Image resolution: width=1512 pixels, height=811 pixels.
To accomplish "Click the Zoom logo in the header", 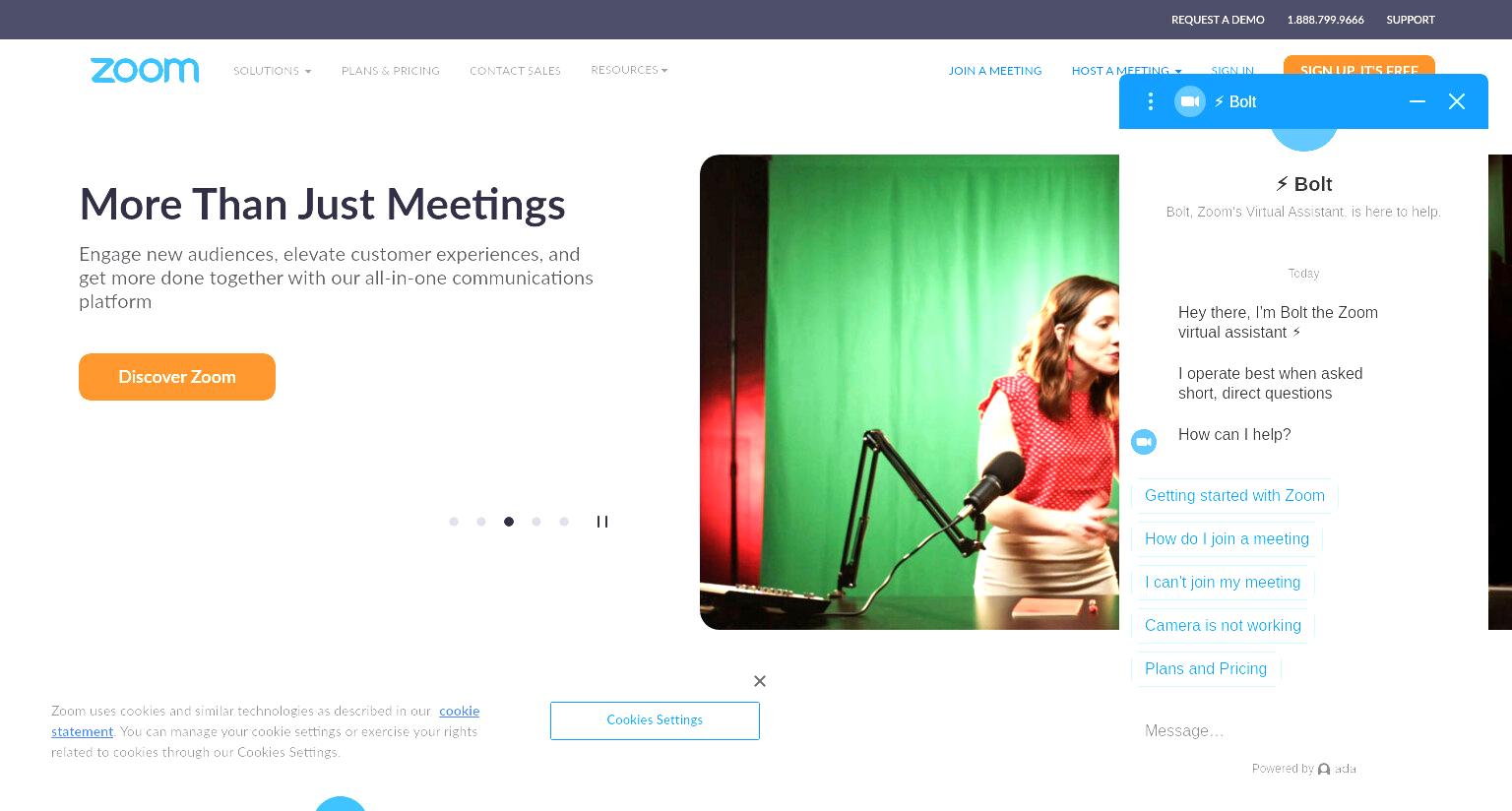I will pos(145,70).
